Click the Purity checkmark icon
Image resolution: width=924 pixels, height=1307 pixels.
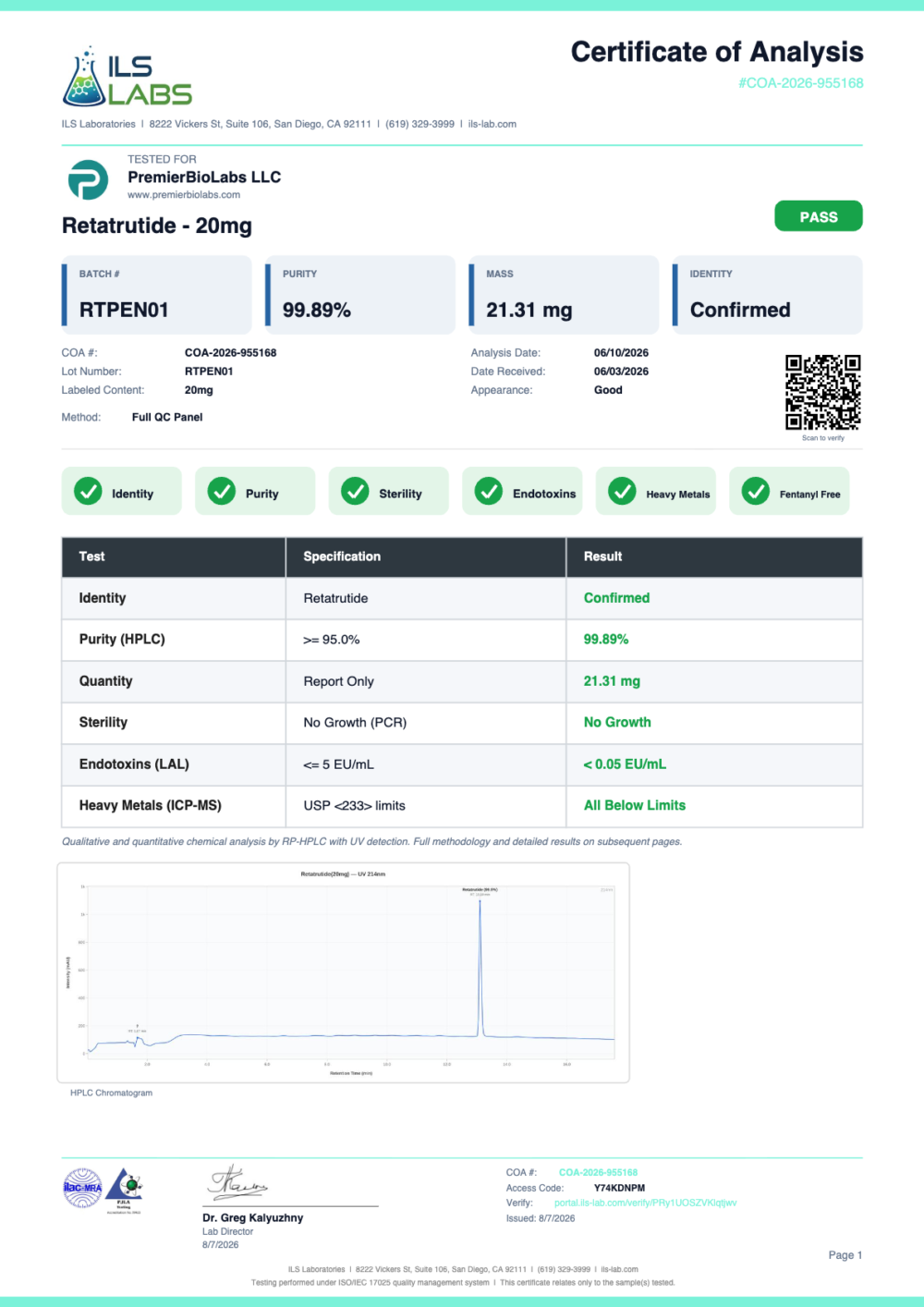(222, 491)
